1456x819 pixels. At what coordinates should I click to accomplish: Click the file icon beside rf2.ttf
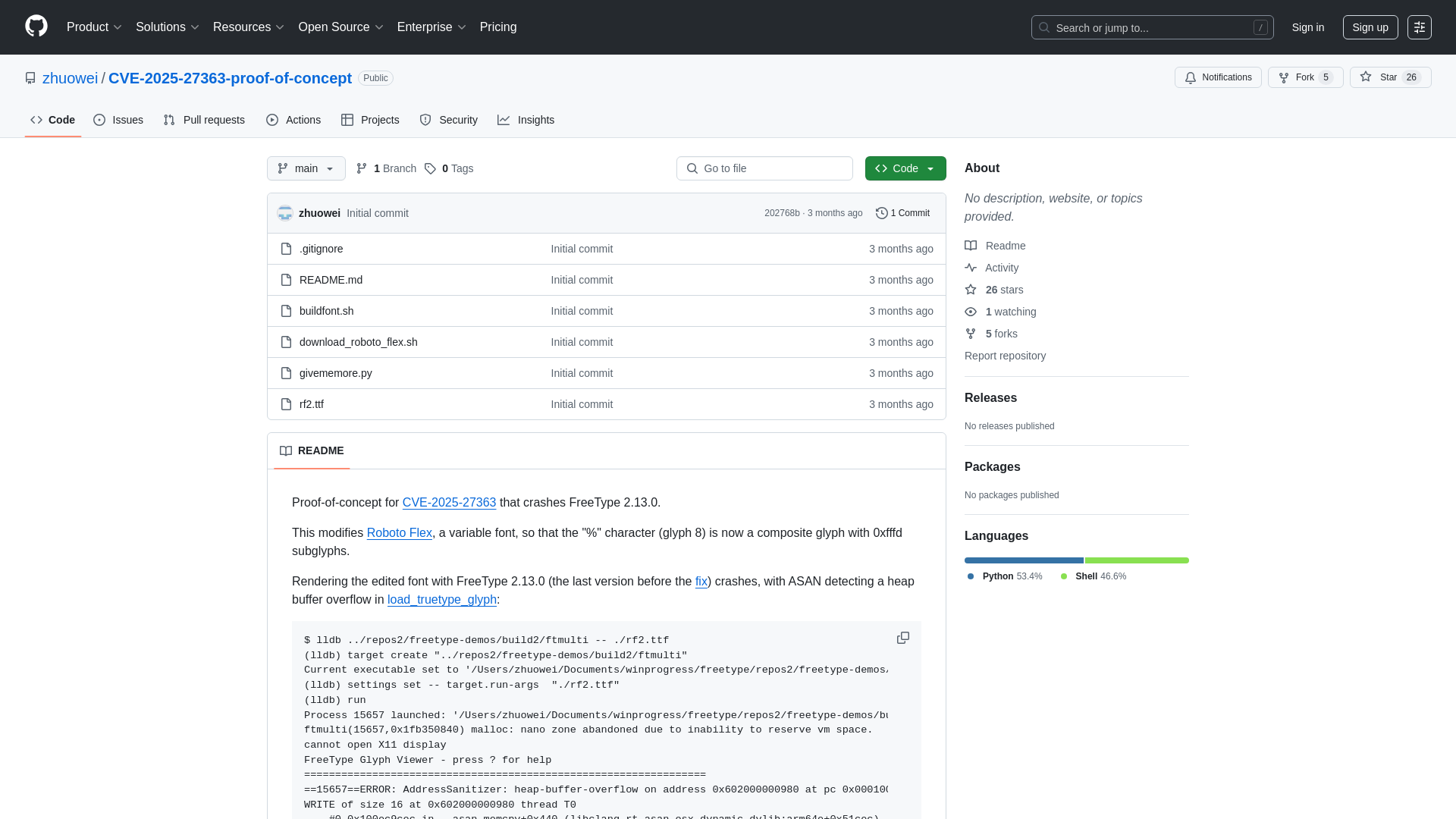pyautogui.click(x=286, y=404)
